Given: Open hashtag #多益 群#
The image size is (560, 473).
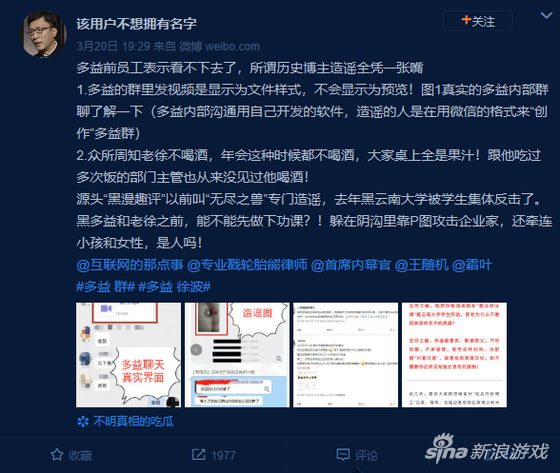Looking at the screenshot, I should (105, 287).
